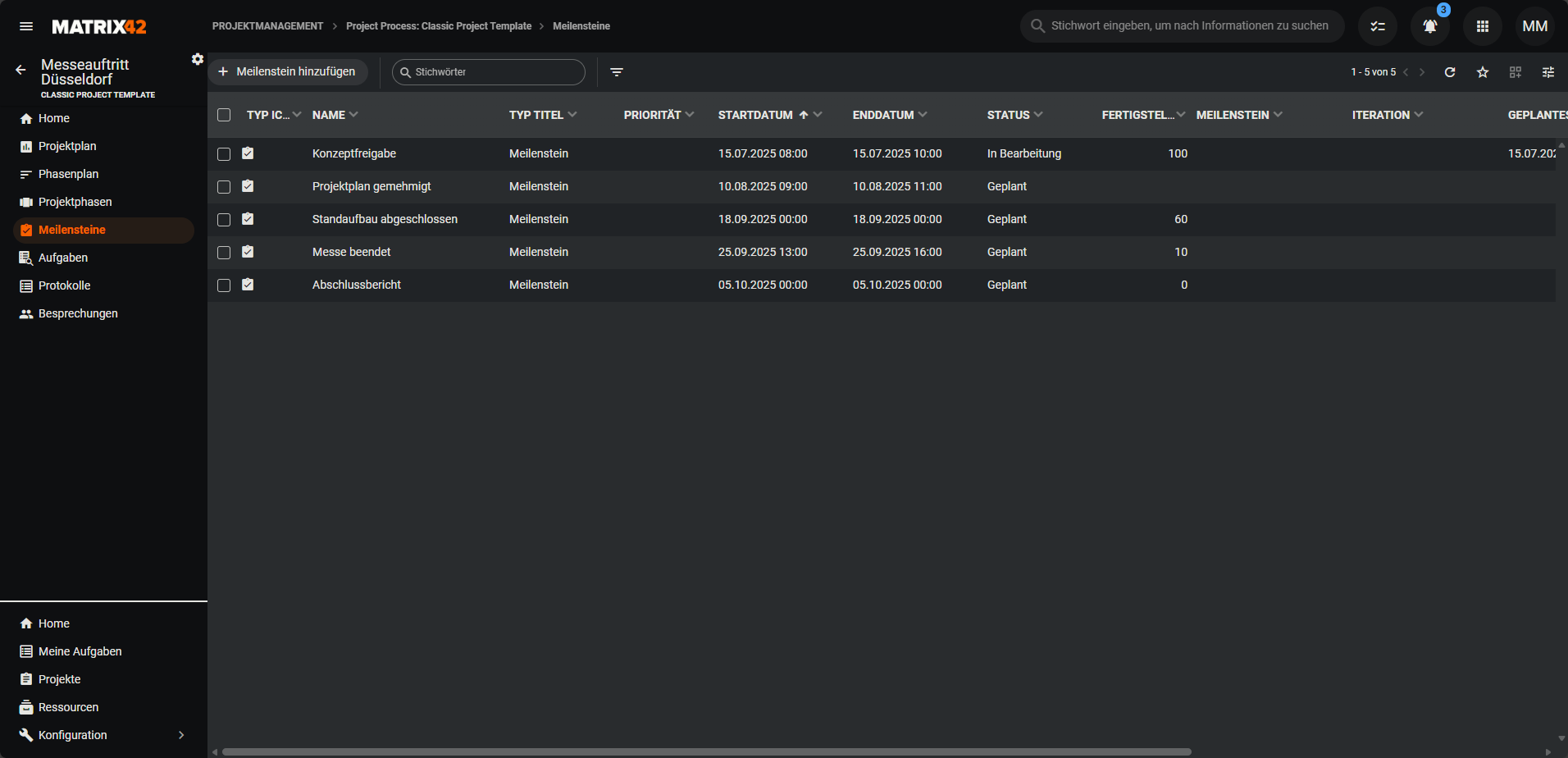Open the filter icon next to search
The image size is (1568, 758).
(x=617, y=72)
